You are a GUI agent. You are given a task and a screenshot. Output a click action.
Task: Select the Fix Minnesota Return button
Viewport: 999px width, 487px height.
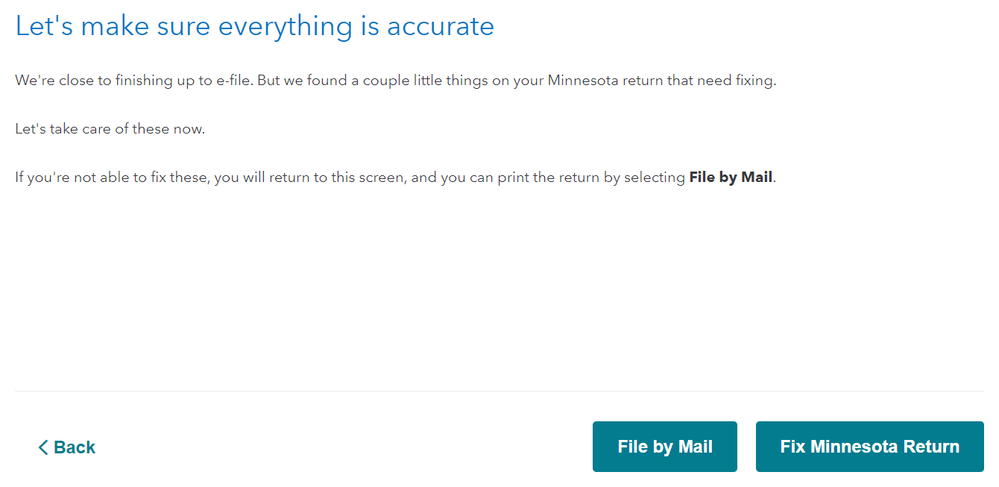870,446
